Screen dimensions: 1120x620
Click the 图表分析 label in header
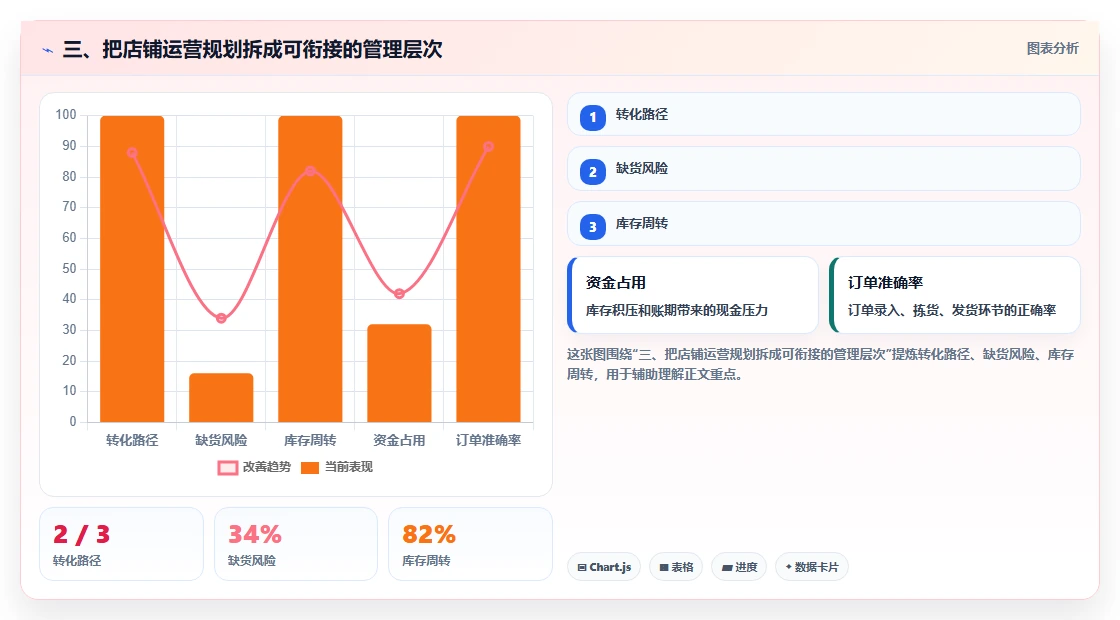1052,49
